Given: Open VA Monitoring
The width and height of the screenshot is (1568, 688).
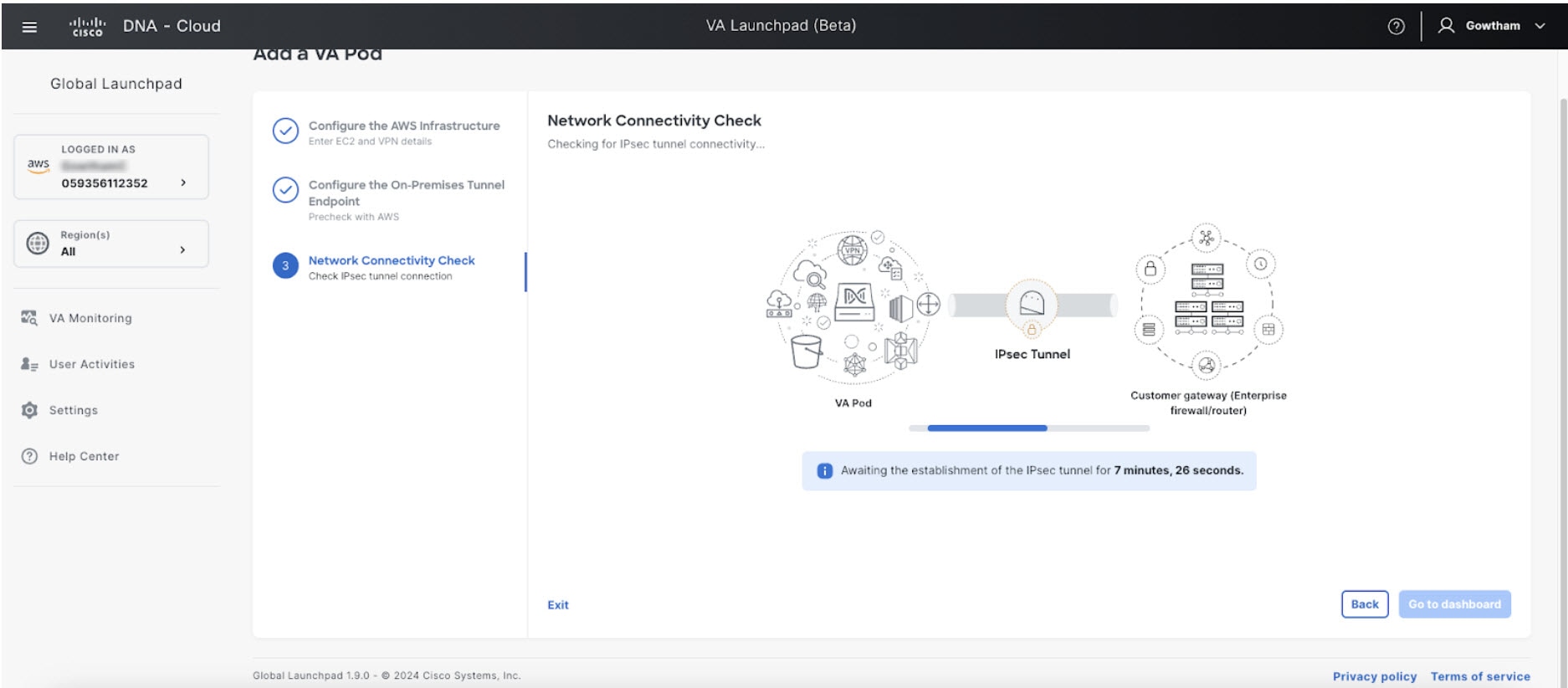Looking at the screenshot, I should [90, 318].
